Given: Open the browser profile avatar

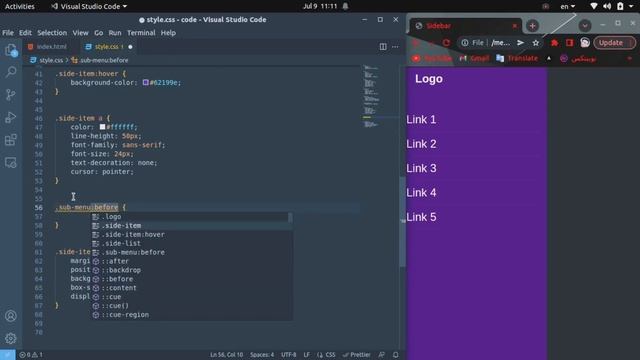Looking at the screenshot, I should point(585,42).
